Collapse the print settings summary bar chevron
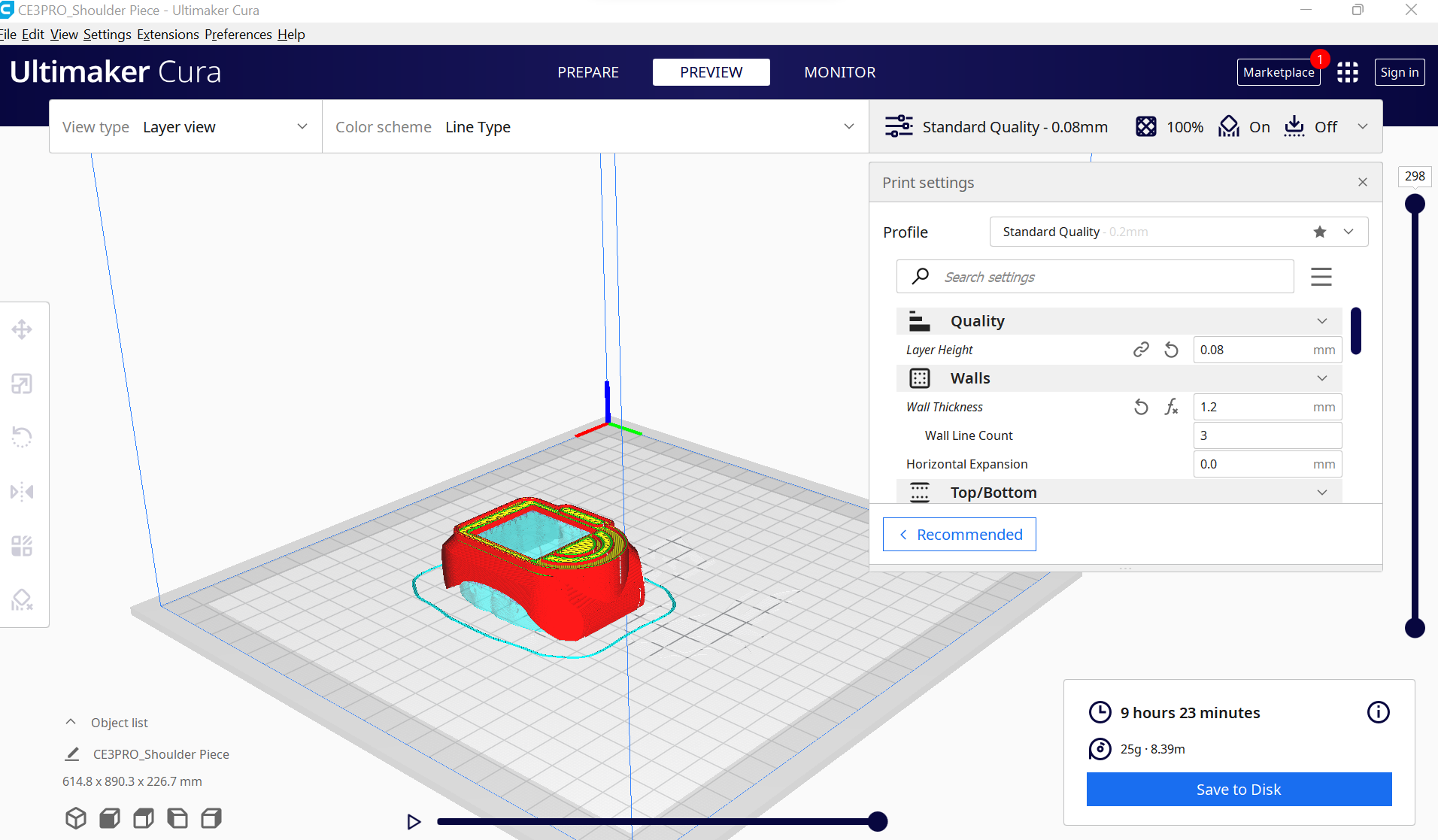1438x840 pixels. [x=1363, y=126]
